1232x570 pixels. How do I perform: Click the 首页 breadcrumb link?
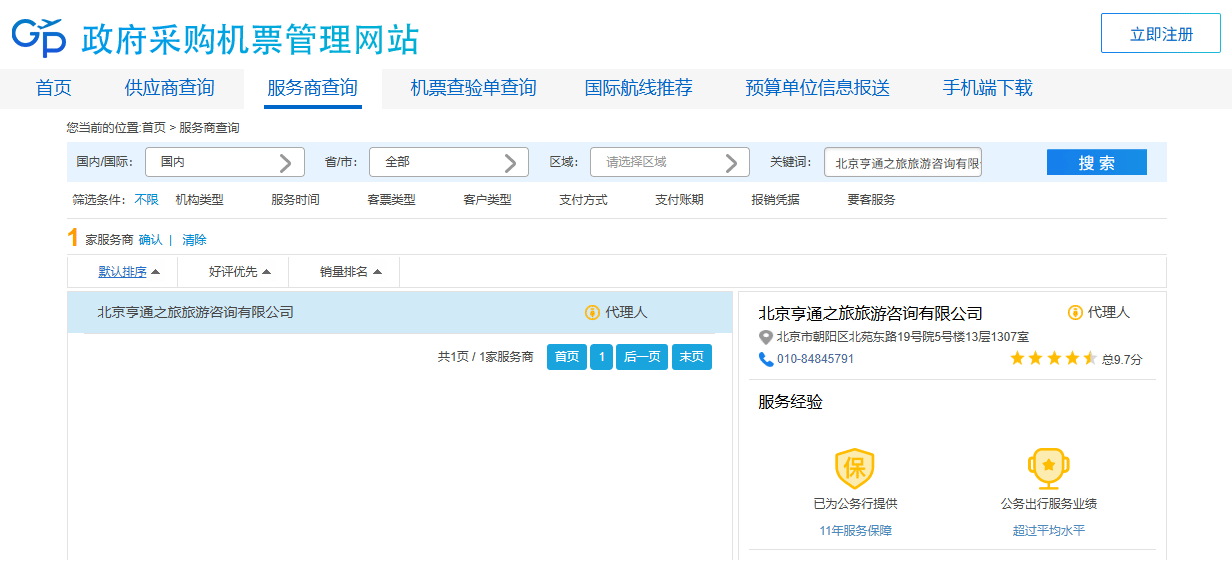154,128
